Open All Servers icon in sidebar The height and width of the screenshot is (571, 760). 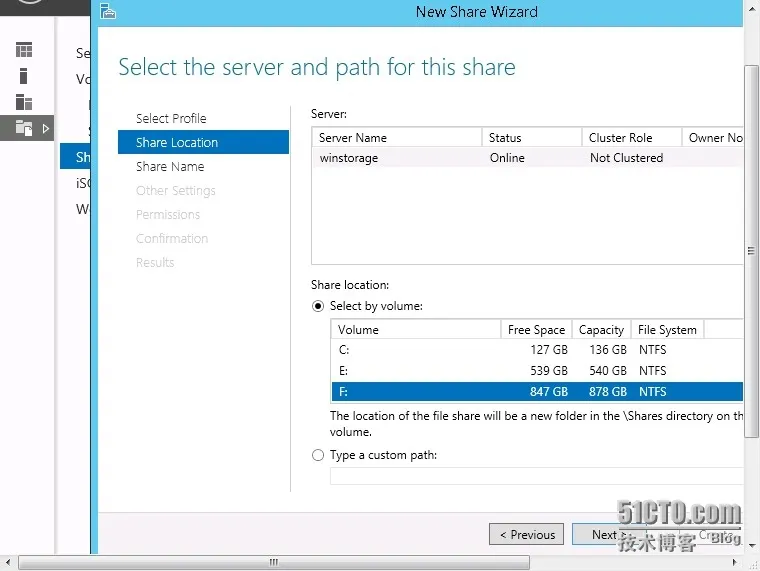(24, 102)
